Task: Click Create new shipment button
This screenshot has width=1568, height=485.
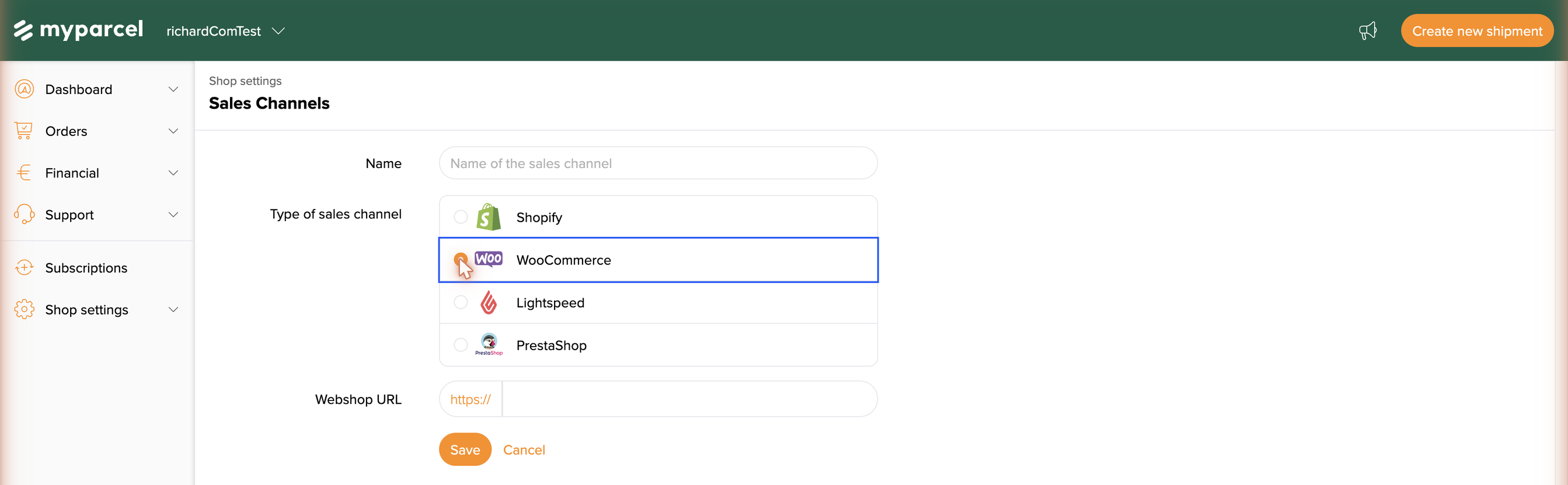Action: tap(1477, 30)
